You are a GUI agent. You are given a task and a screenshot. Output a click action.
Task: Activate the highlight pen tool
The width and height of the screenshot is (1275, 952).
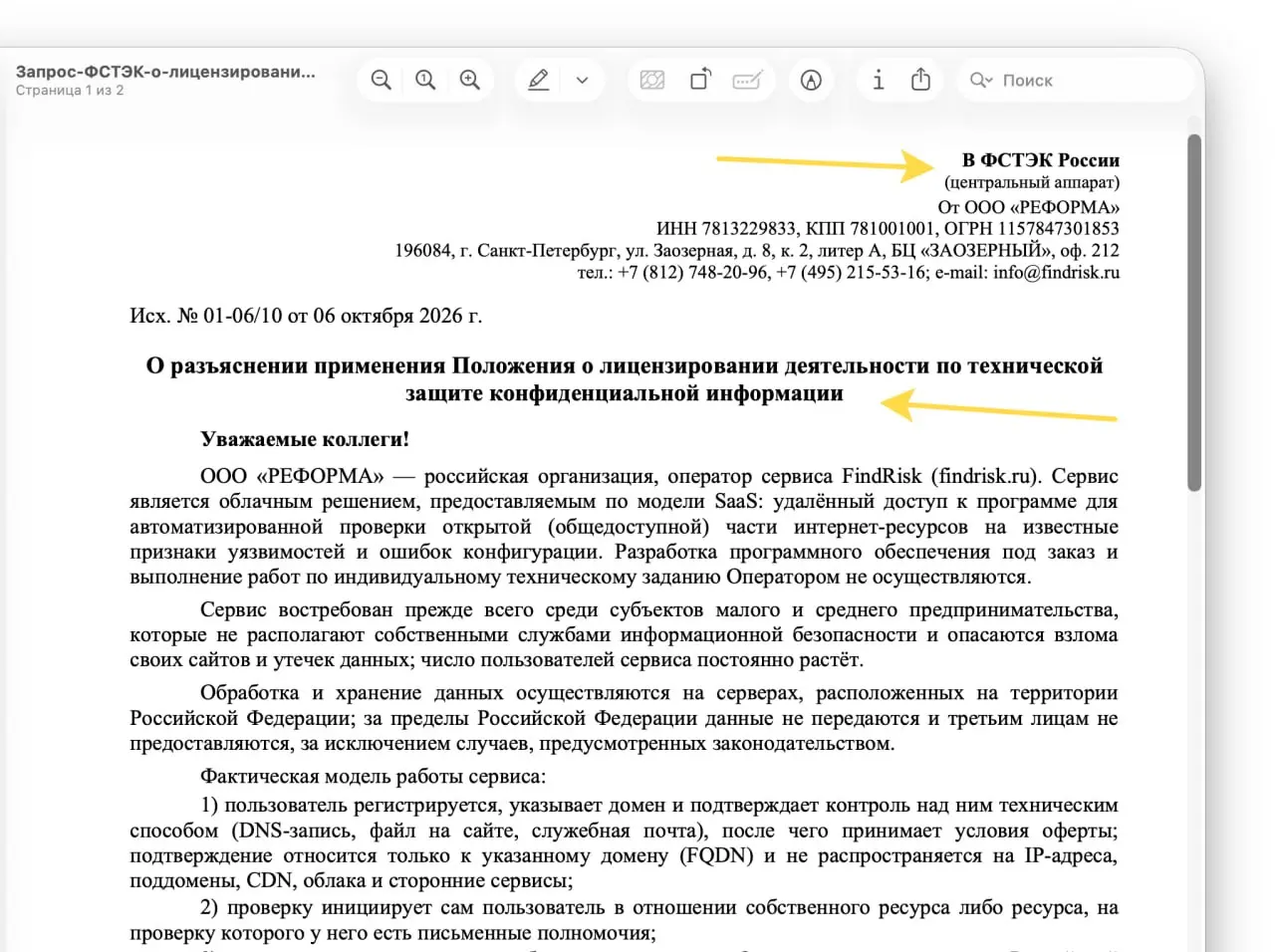point(538,80)
